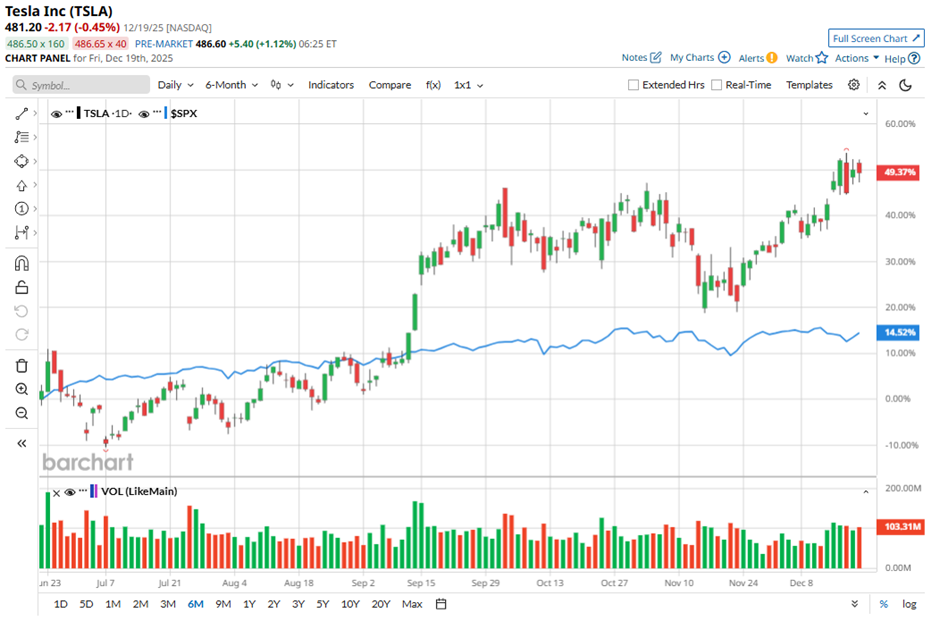Viewport: 940px width, 621px height.
Task: Open the Daily frequency dropdown
Action: click(x=175, y=85)
